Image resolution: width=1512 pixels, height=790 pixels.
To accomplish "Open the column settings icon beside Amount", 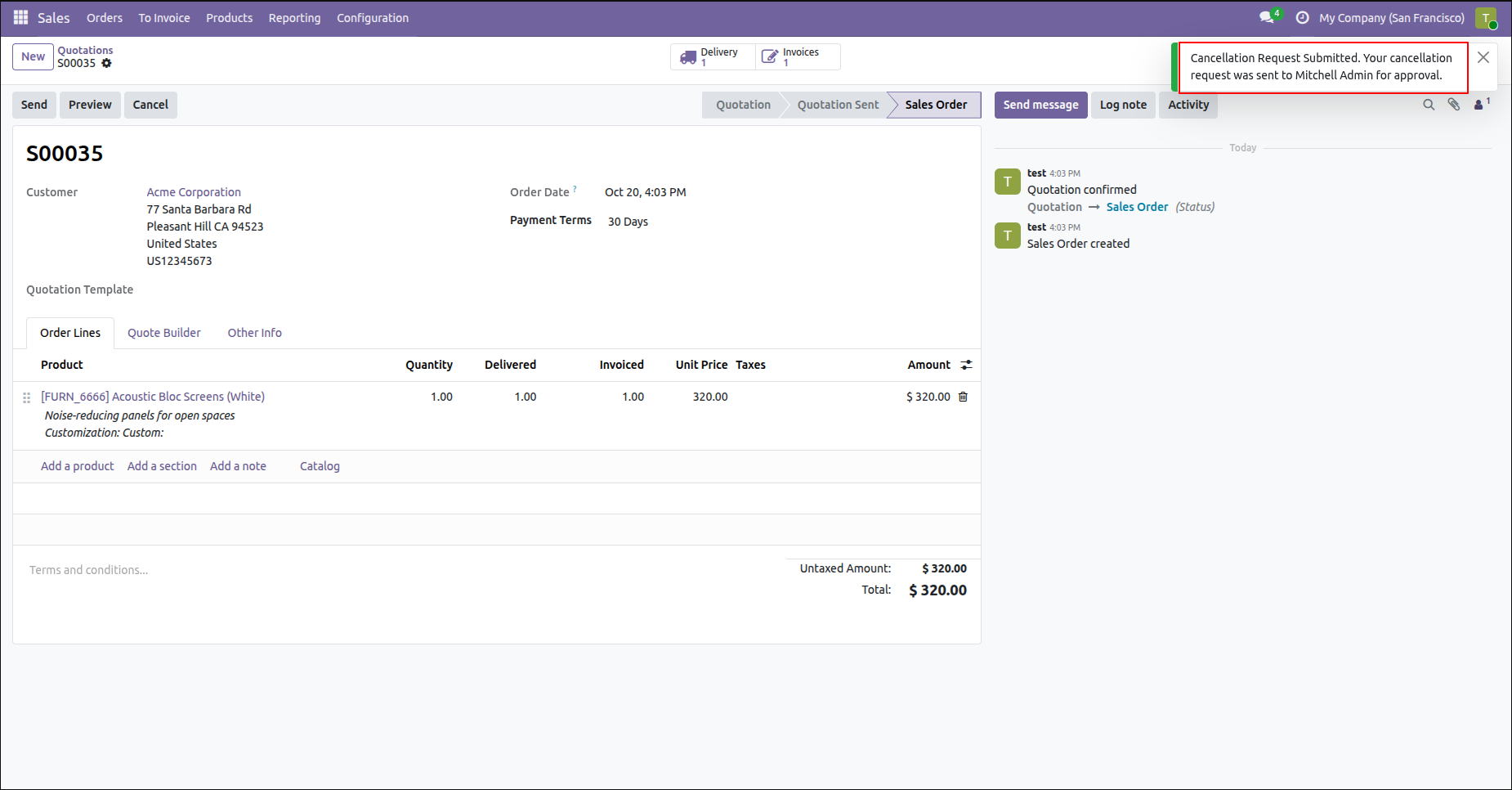I will point(966,365).
